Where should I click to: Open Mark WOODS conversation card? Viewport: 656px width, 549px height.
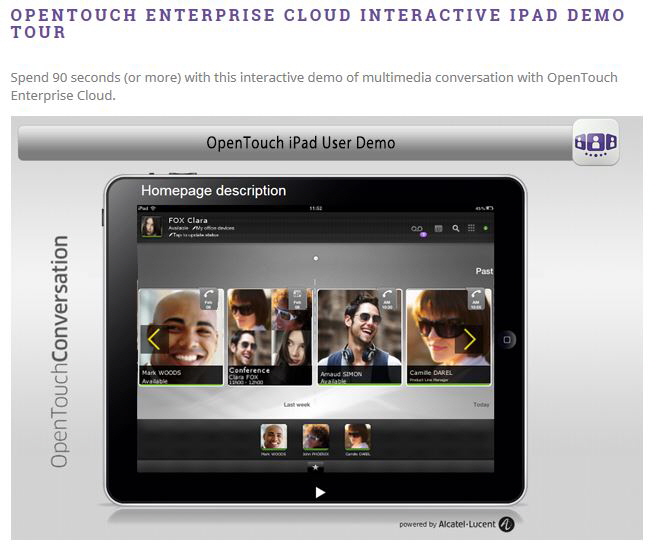pyautogui.click(x=181, y=337)
